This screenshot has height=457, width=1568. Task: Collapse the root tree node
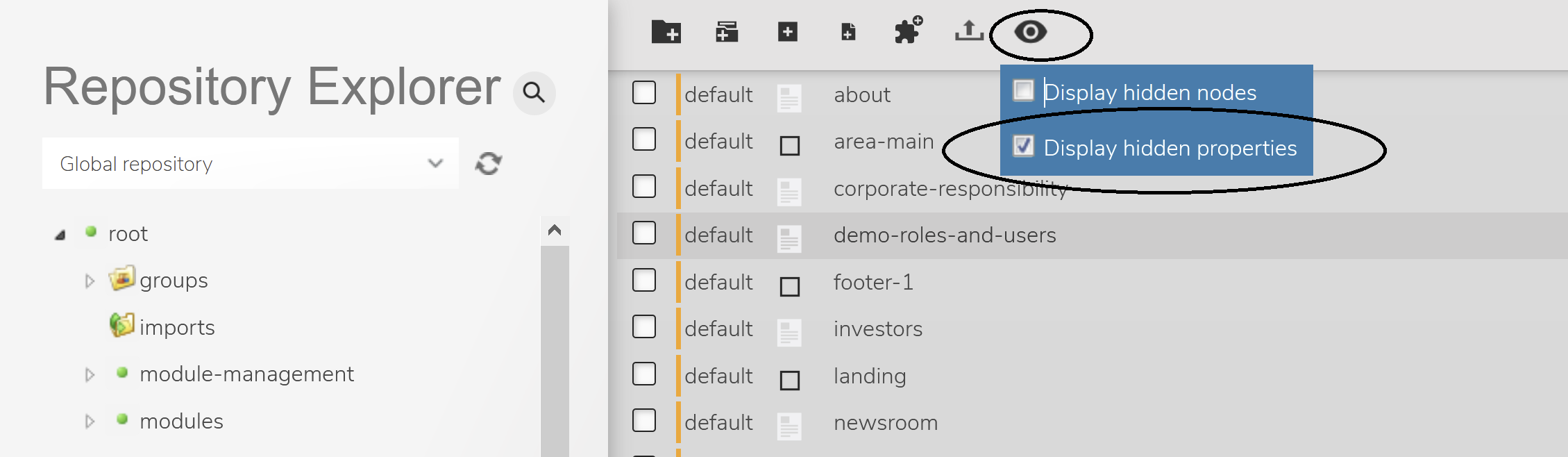tap(60, 235)
